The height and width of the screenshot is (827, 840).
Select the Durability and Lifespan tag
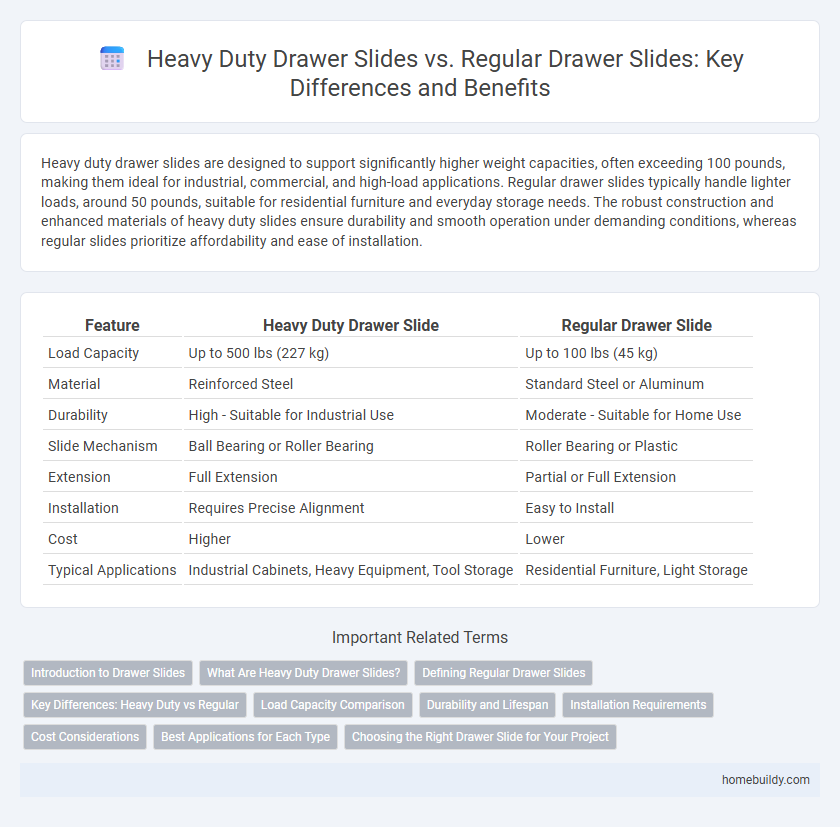487,705
